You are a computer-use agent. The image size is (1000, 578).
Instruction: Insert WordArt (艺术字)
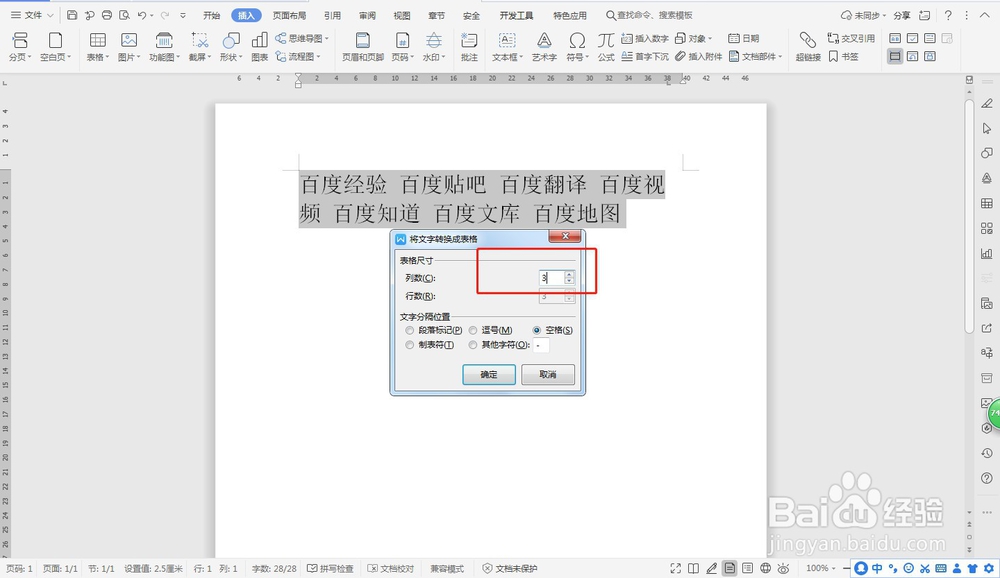click(544, 47)
